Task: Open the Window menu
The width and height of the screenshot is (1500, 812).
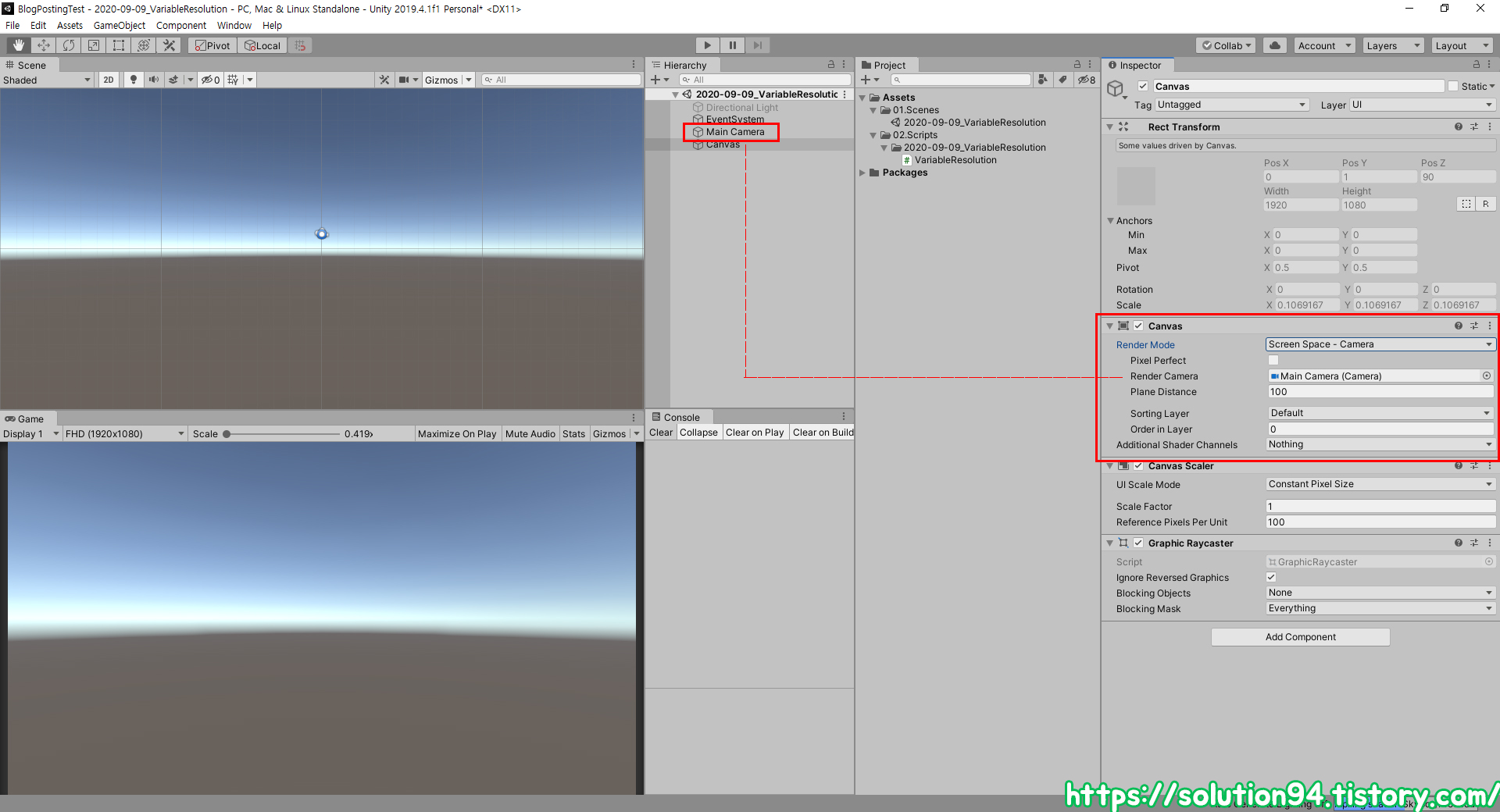Action: click(234, 25)
